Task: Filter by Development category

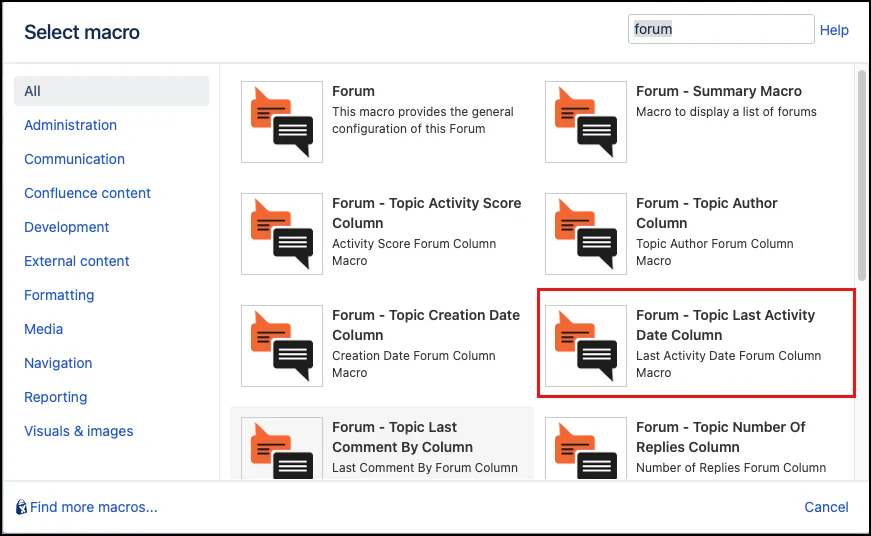Action: click(x=67, y=227)
